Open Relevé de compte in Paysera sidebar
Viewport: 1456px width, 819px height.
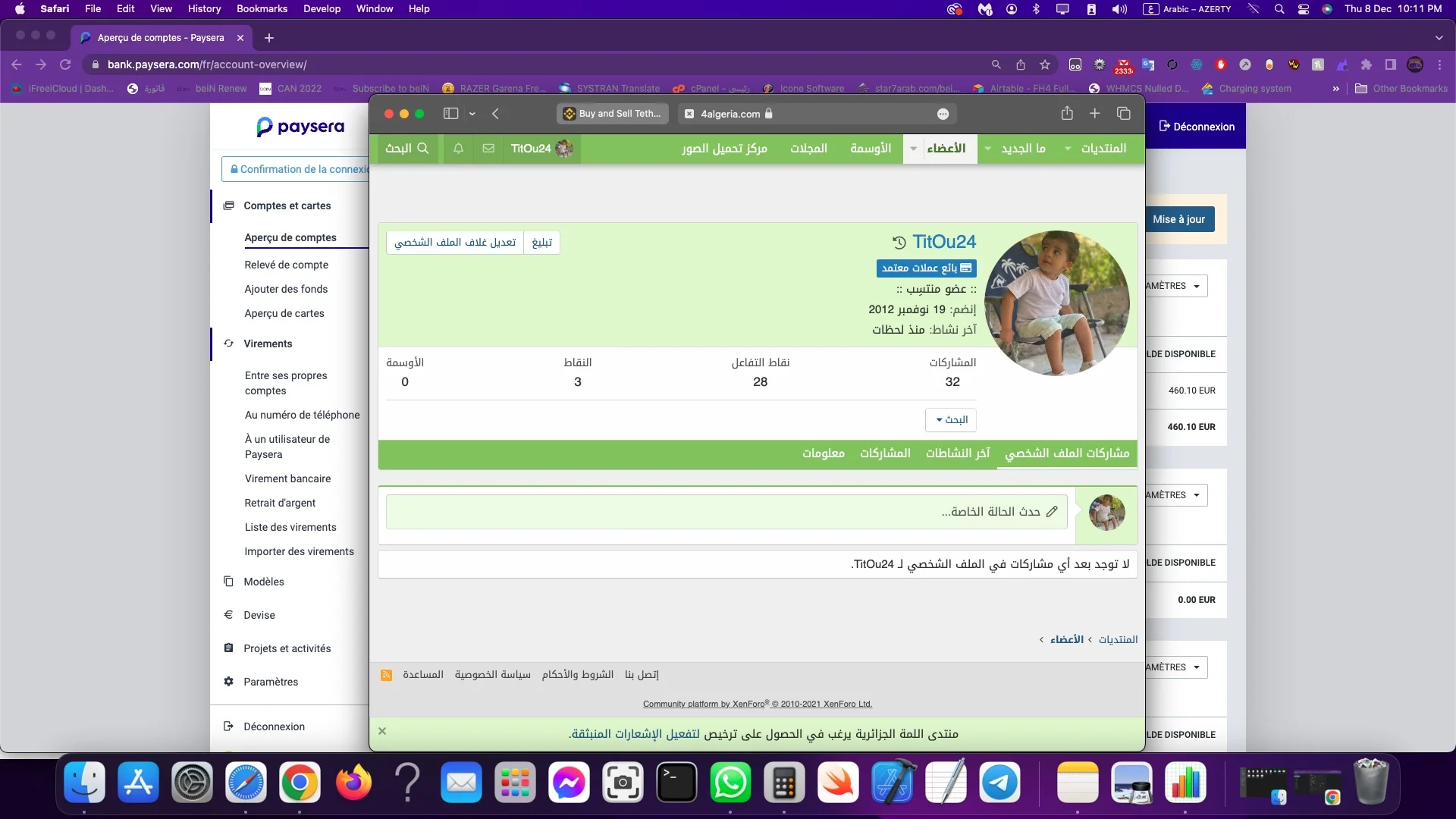(286, 265)
